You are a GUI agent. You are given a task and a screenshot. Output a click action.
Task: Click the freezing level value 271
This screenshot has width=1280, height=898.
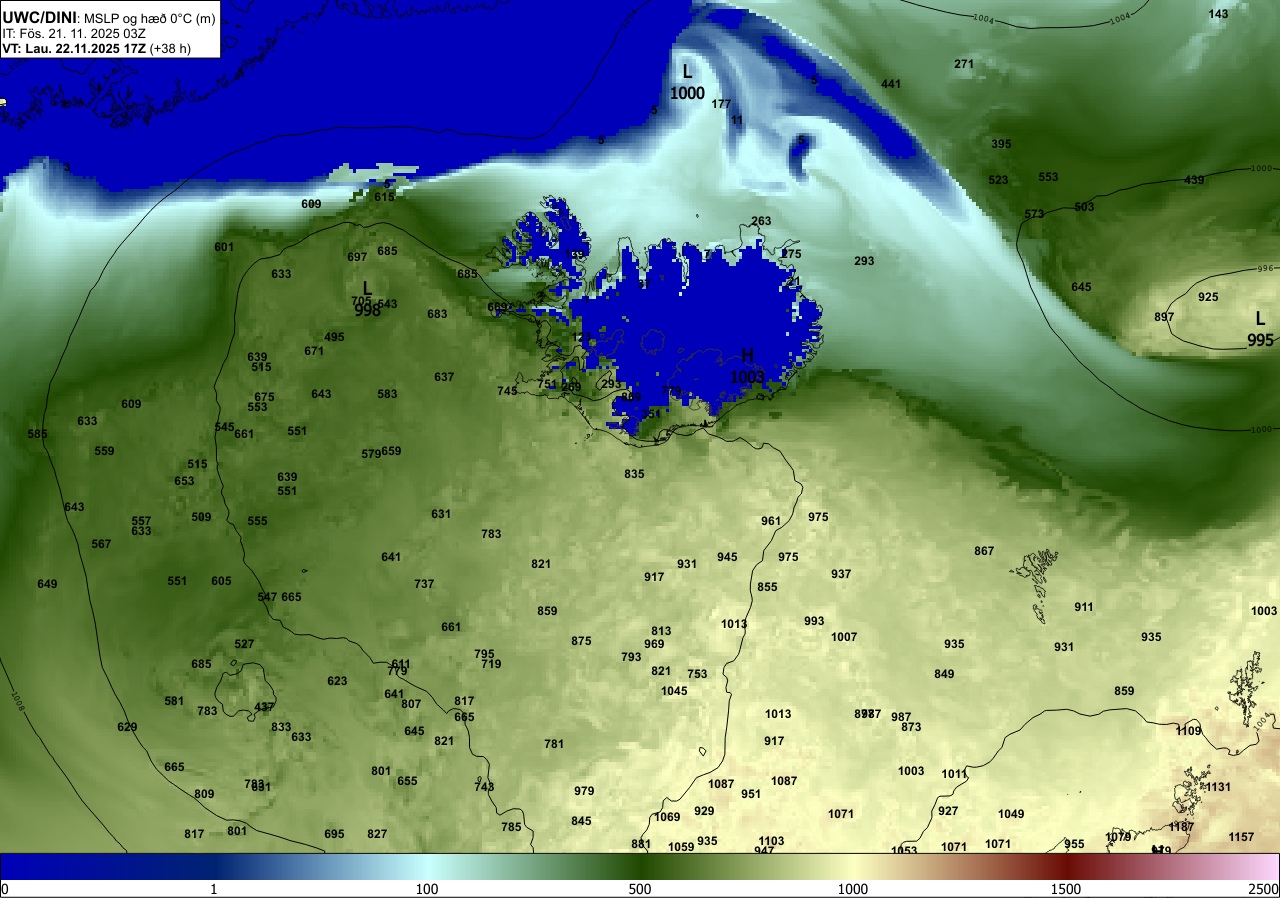click(964, 64)
